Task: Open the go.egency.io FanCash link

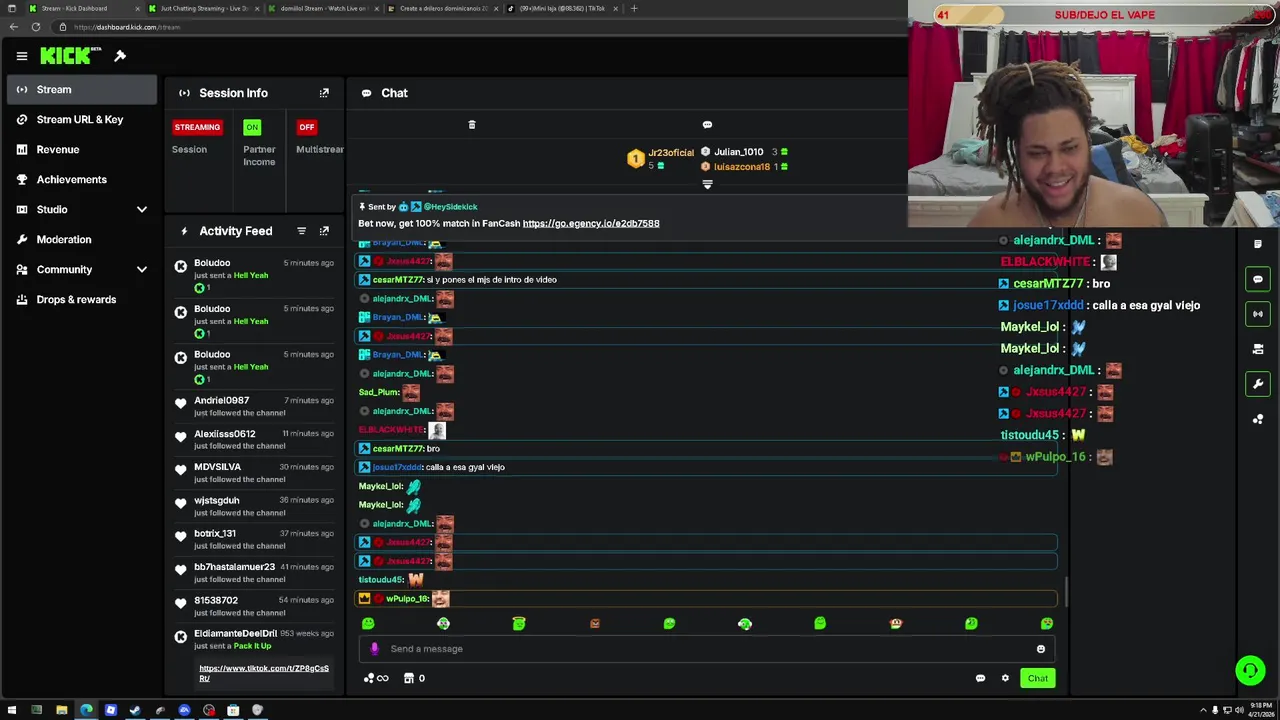Action: pos(591,224)
